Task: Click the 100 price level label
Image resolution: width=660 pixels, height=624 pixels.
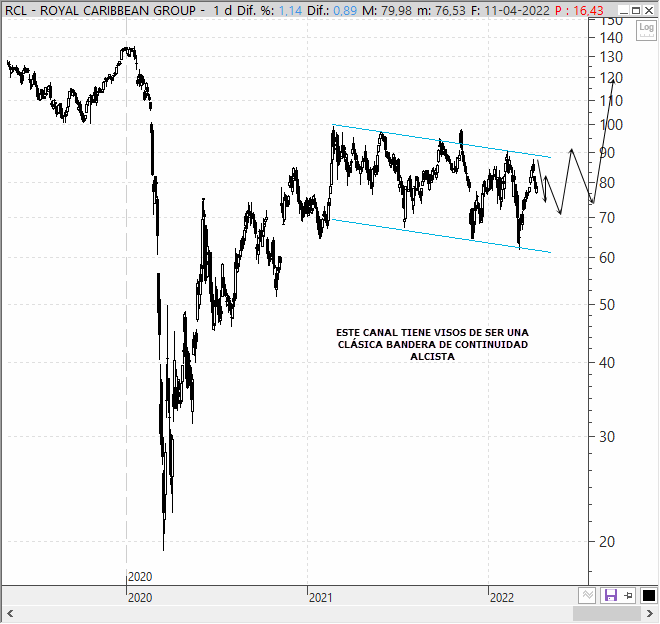Action: click(611, 125)
